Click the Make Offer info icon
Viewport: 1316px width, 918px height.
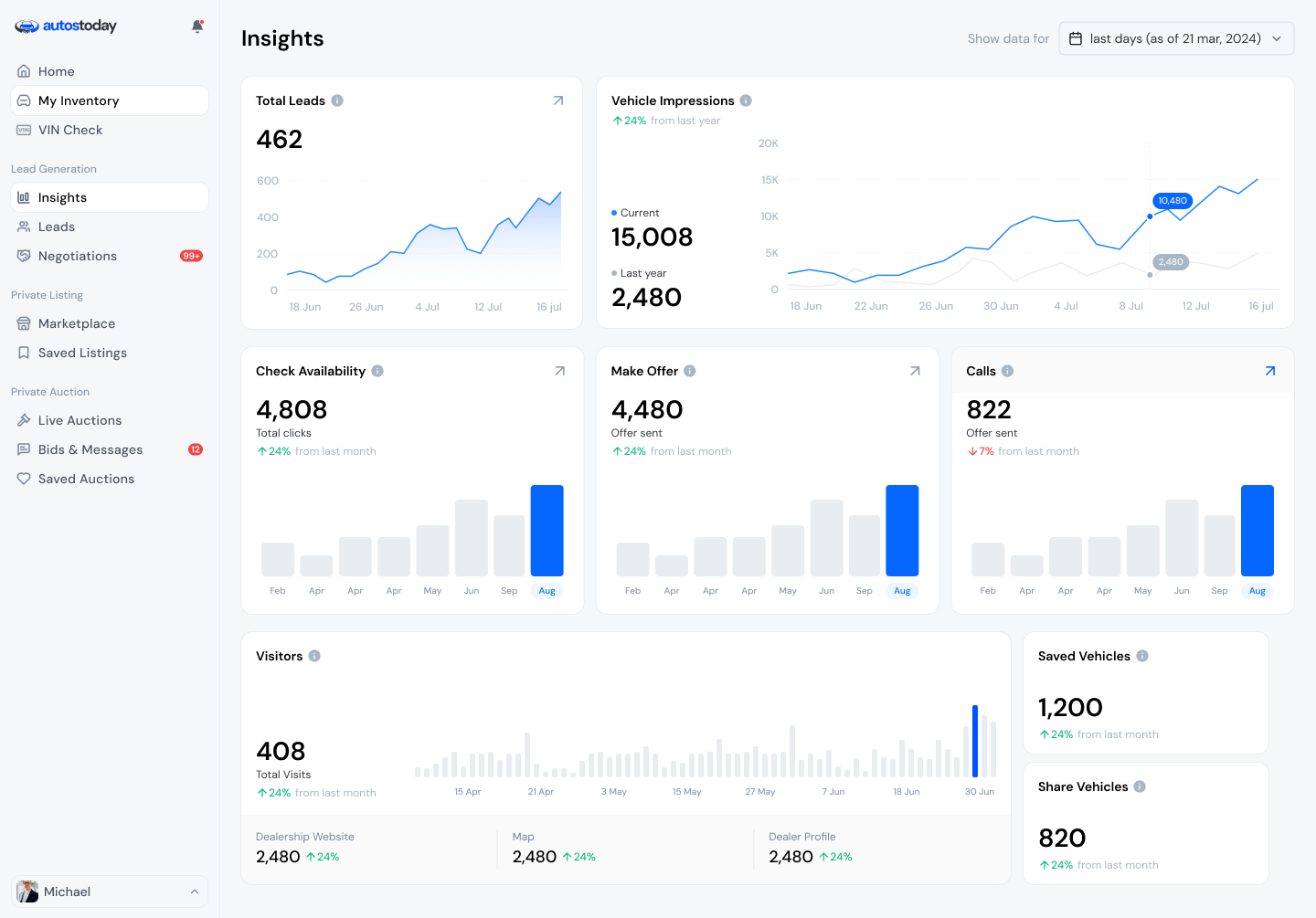coord(690,371)
